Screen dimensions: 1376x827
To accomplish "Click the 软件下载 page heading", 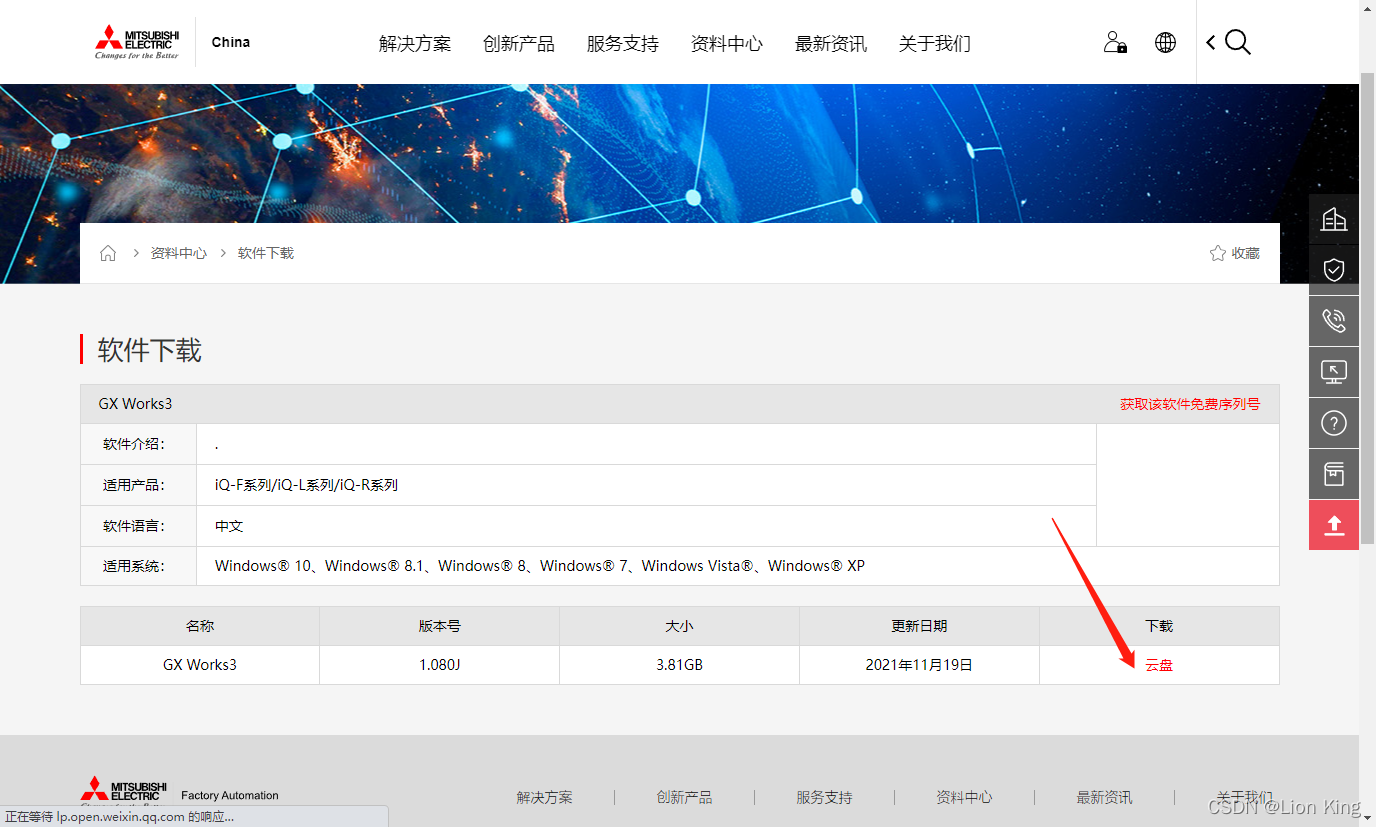I will point(150,350).
